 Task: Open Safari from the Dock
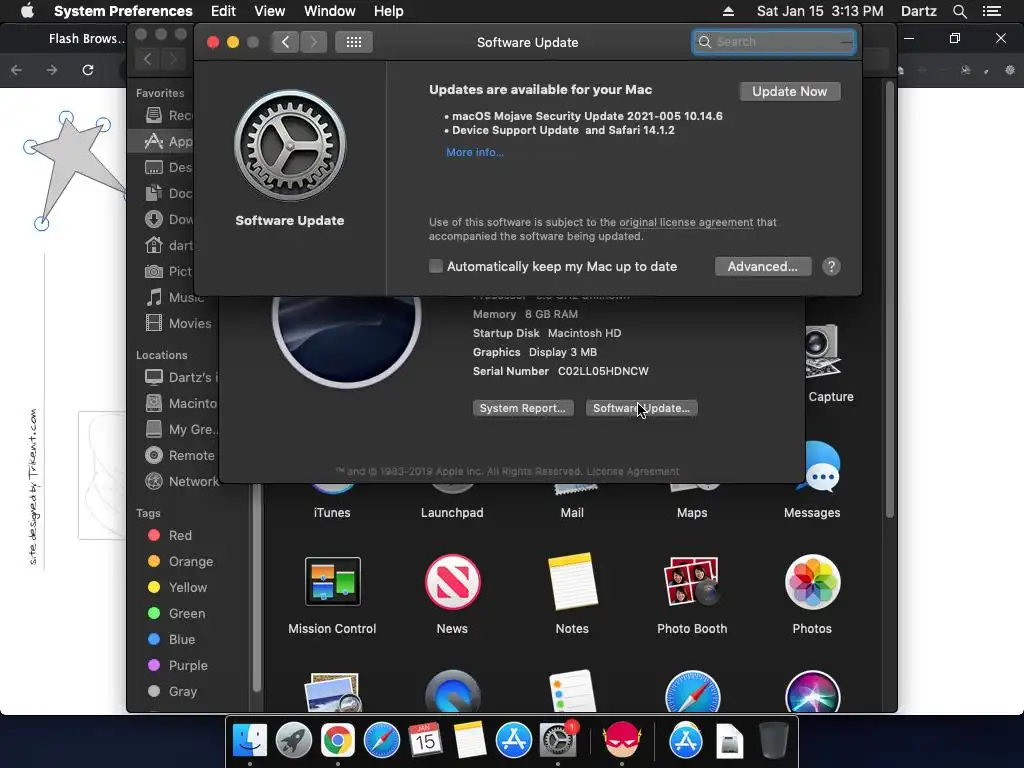pyautogui.click(x=381, y=741)
